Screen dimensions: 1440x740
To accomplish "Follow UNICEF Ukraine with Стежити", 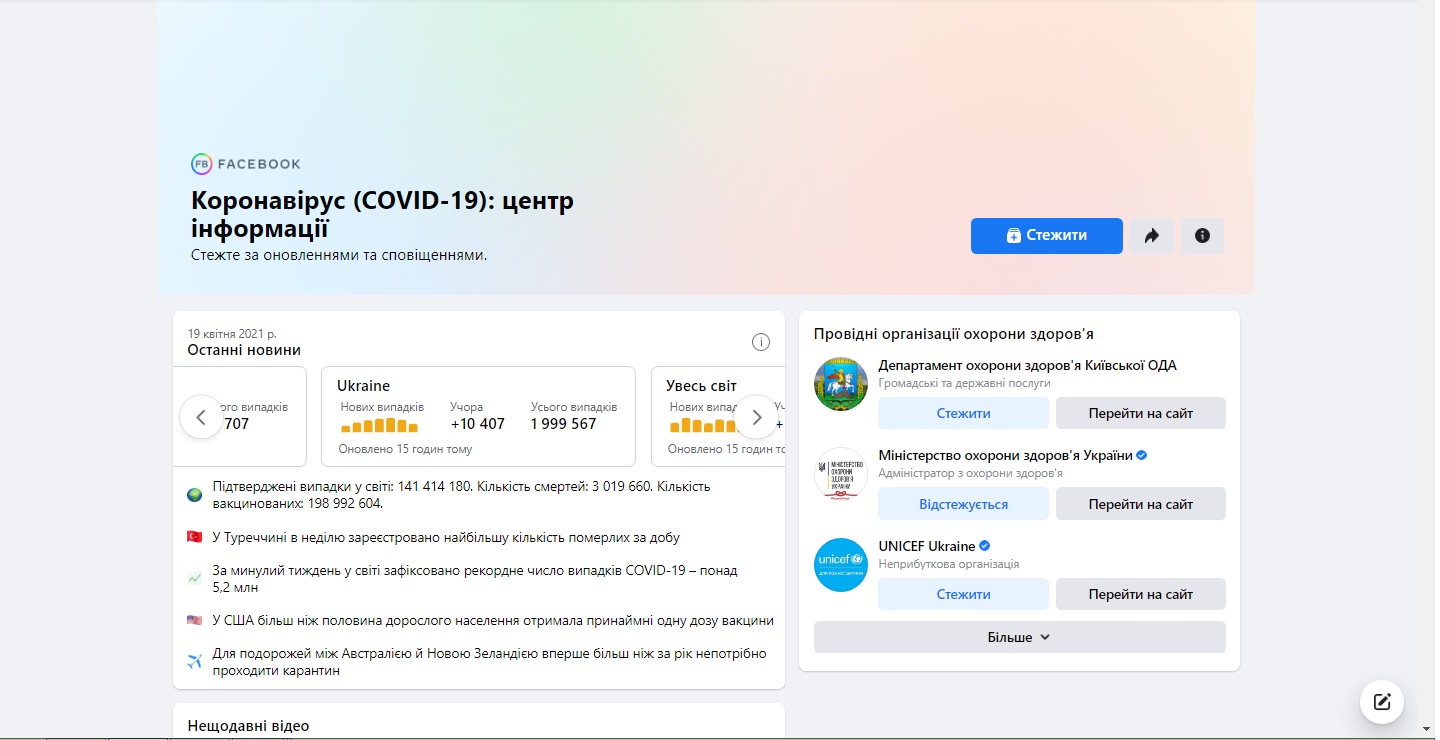I will tap(963, 594).
